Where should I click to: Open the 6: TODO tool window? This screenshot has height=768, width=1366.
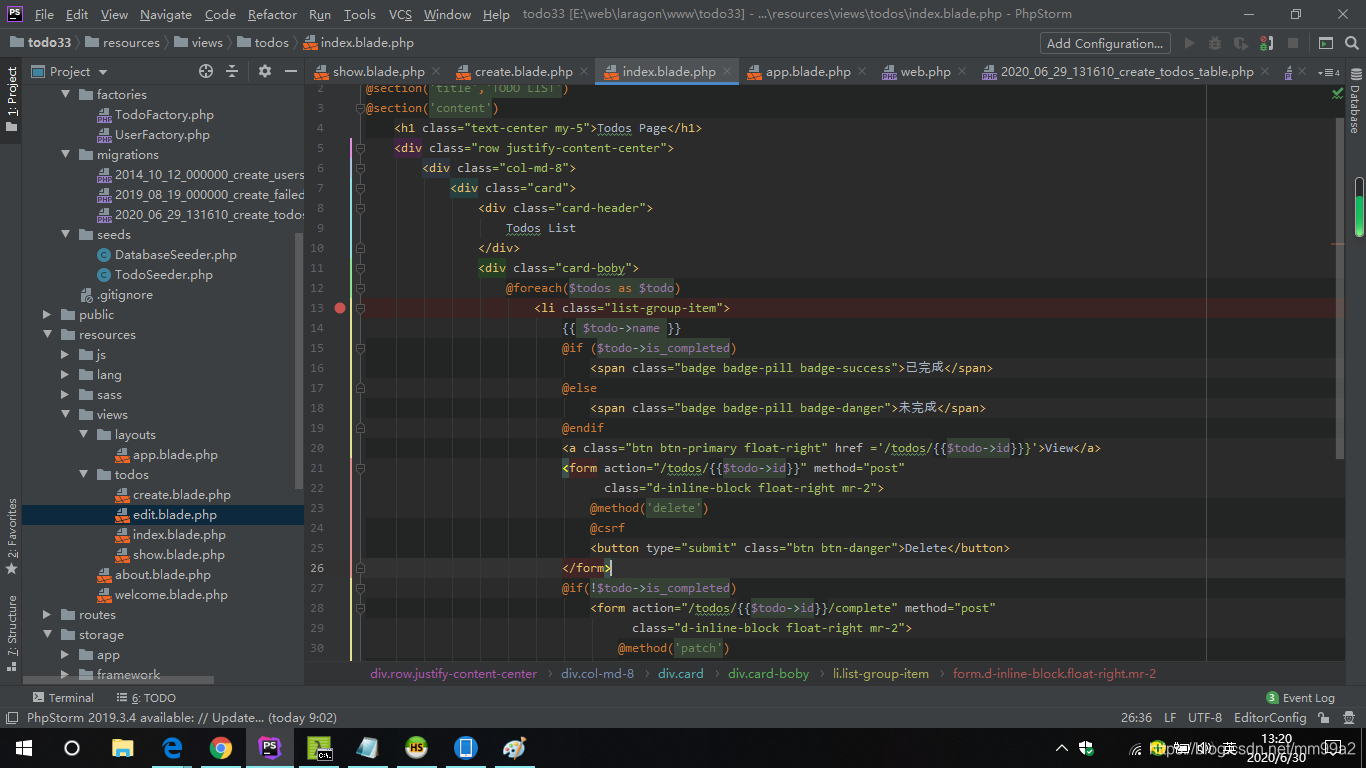pos(145,698)
